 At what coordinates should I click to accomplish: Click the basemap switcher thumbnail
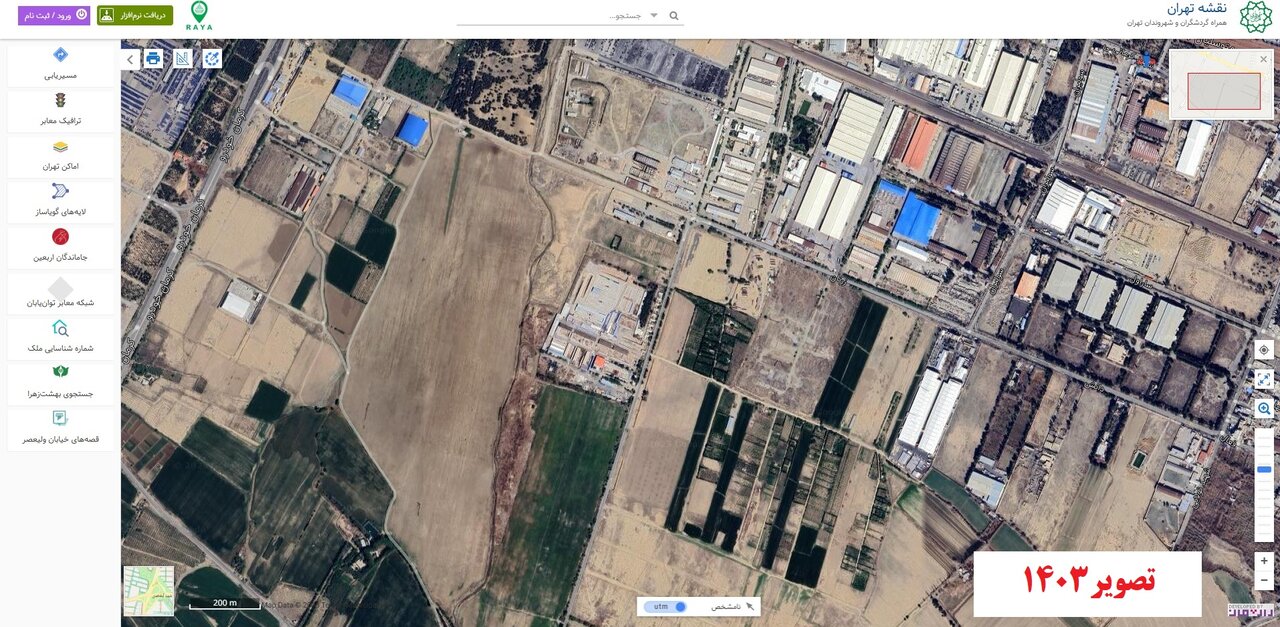pyautogui.click(x=148, y=590)
